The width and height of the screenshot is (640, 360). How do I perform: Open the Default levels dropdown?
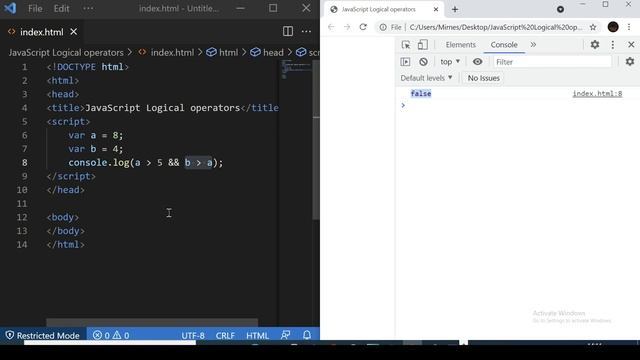426,78
